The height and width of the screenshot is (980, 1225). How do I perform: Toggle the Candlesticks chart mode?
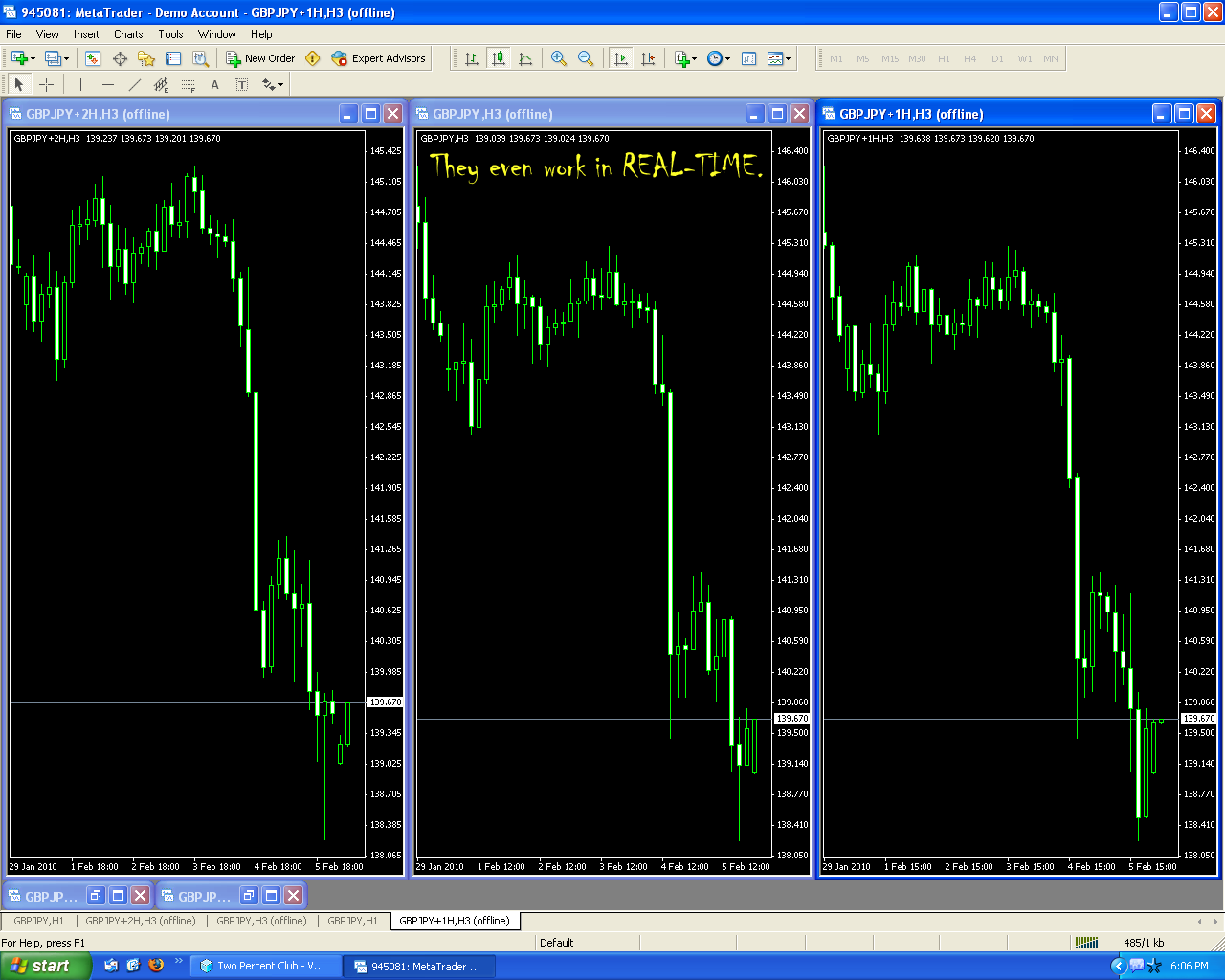(x=499, y=58)
